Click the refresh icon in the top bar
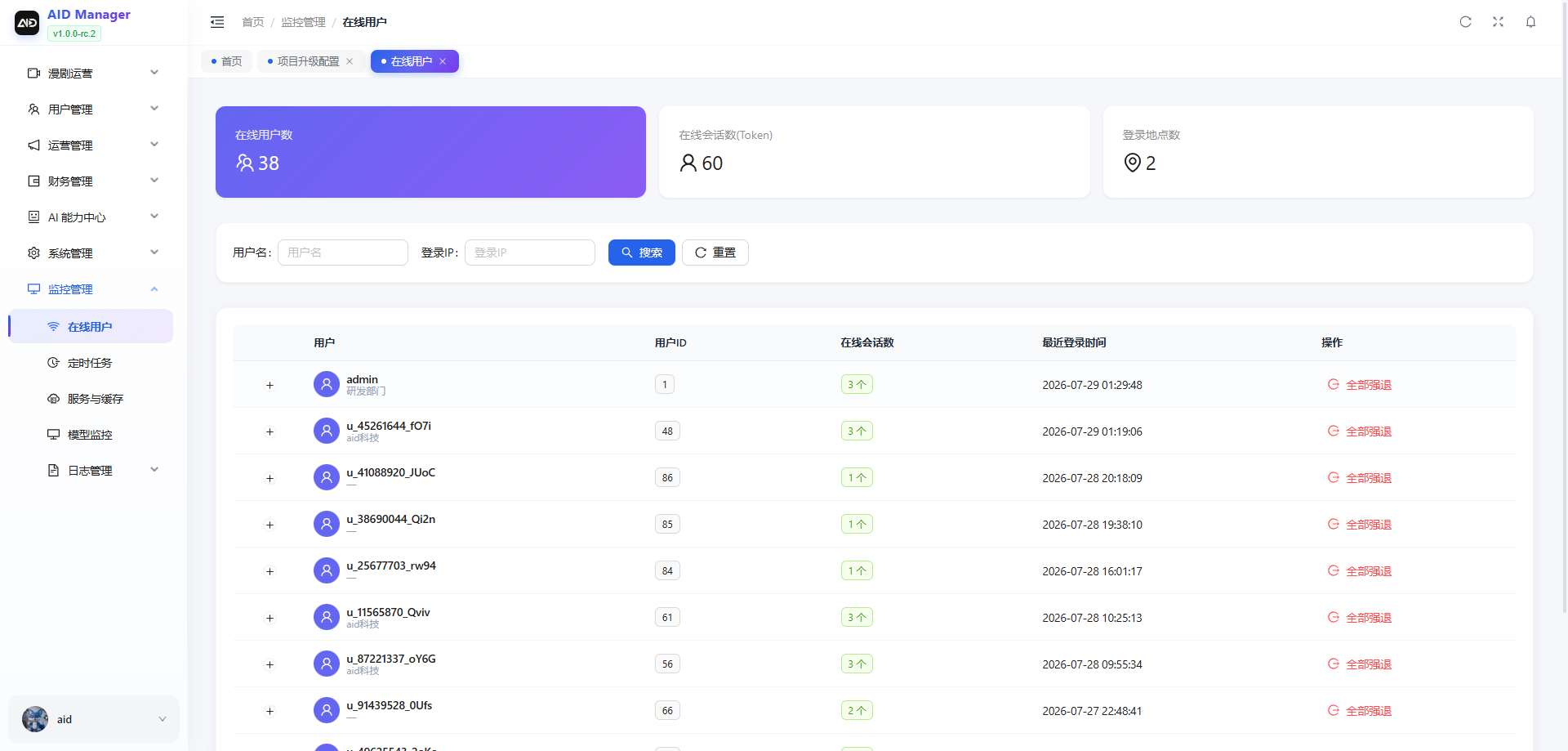 [x=1466, y=22]
